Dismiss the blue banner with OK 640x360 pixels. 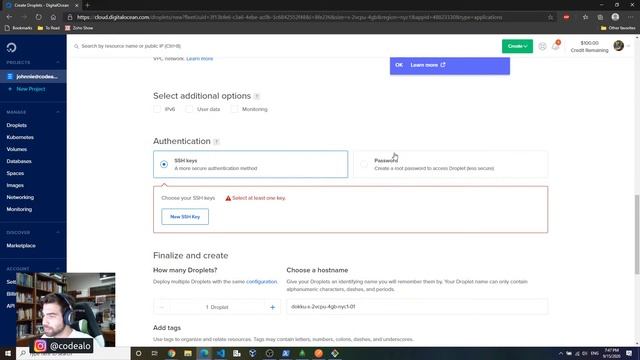coord(399,65)
